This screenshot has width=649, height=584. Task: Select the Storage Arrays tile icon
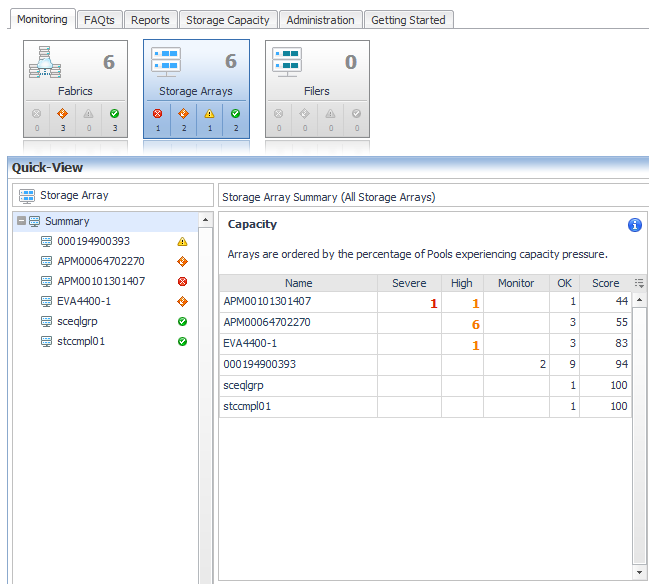[x=166, y=62]
